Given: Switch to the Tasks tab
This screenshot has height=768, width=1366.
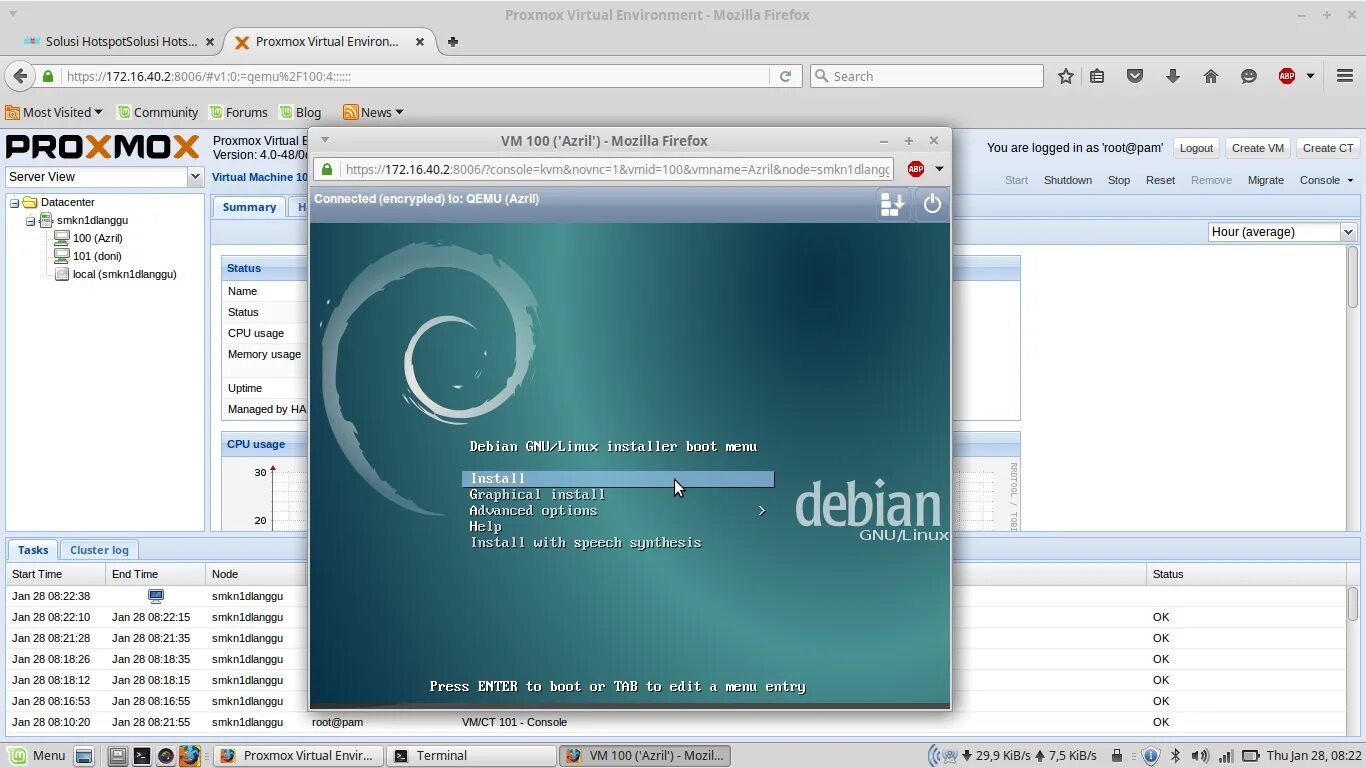Looking at the screenshot, I should (33, 550).
